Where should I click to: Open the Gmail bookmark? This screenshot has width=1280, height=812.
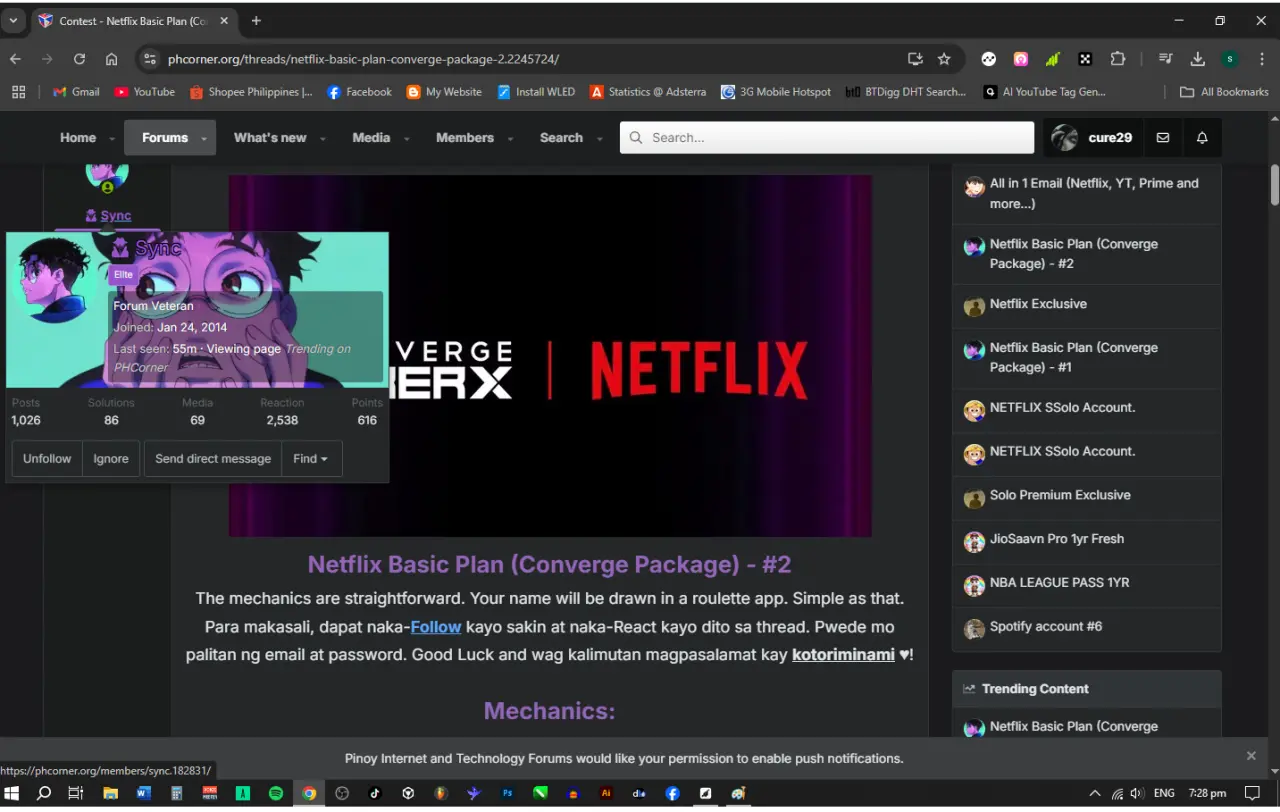coord(76,92)
